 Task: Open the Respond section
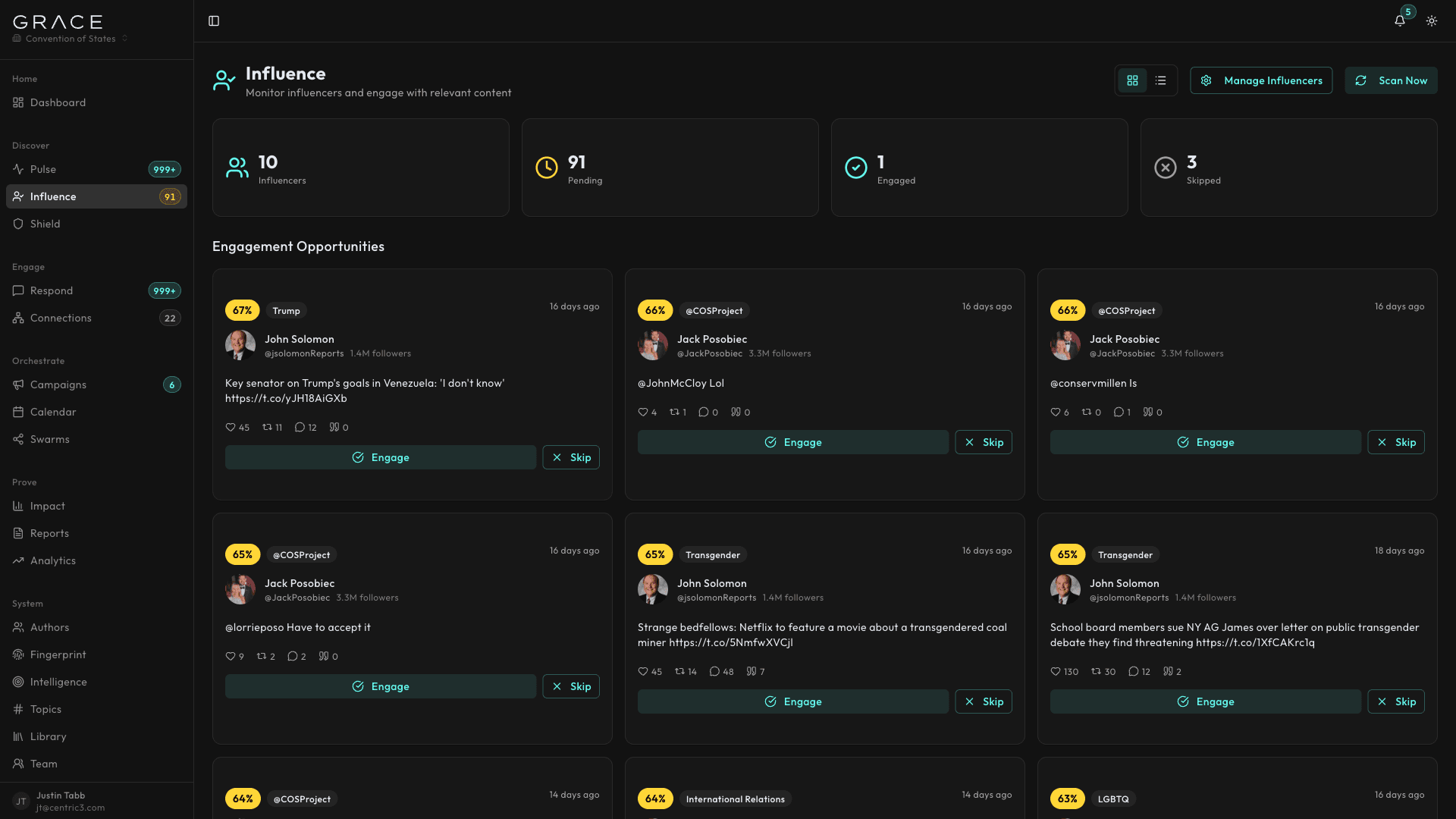click(x=52, y=290)
